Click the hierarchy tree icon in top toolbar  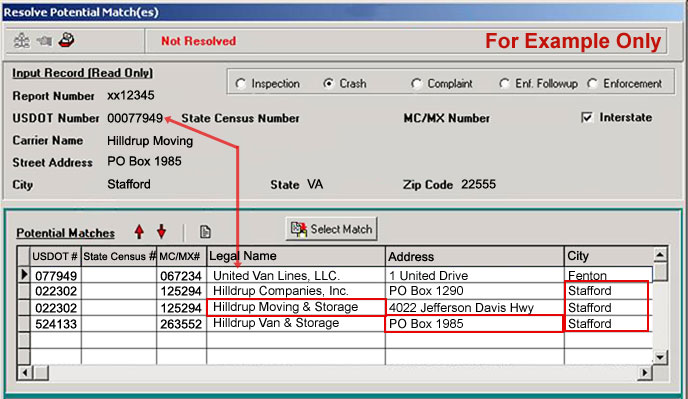click(x=22, y=41)
